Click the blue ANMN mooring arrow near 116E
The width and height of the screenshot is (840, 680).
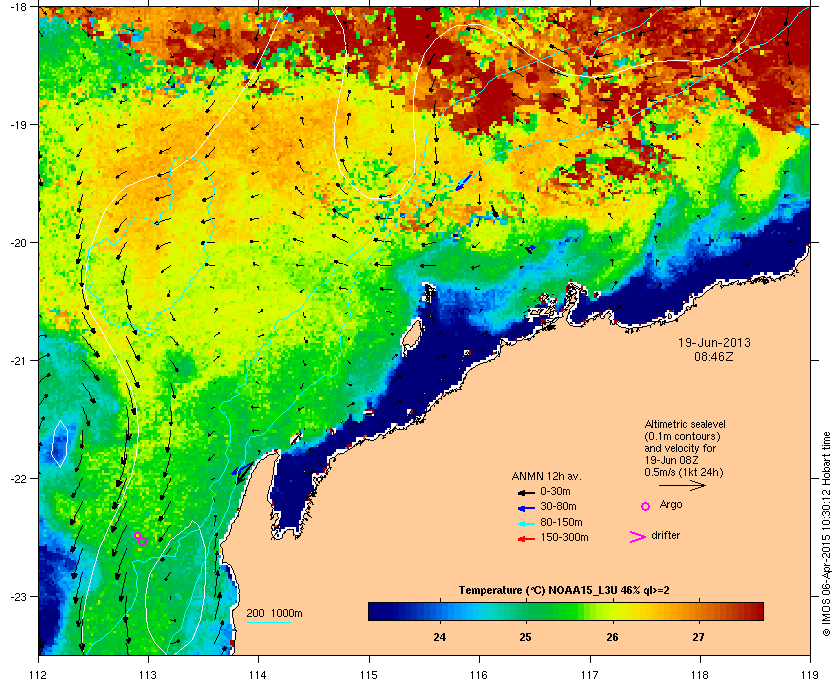[464, 181]
